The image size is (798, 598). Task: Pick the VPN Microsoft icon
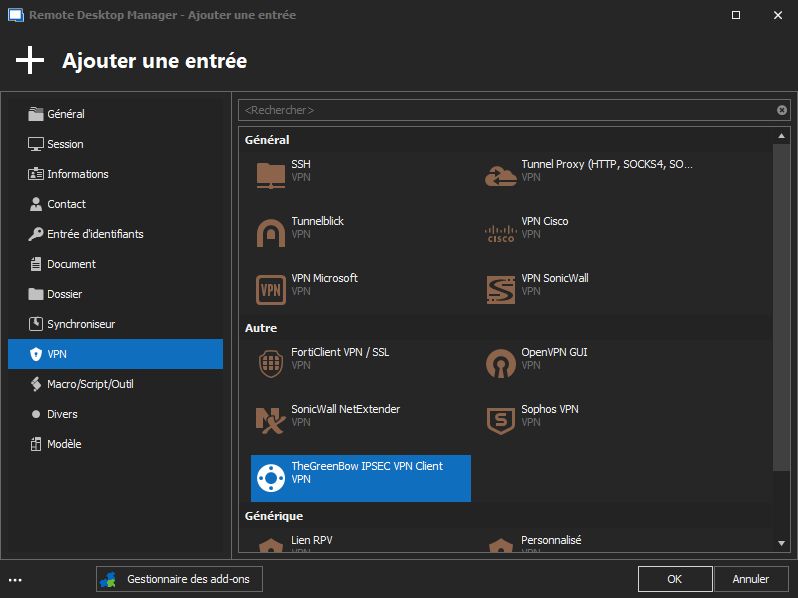pyautogui.click(x=271, y=289)
